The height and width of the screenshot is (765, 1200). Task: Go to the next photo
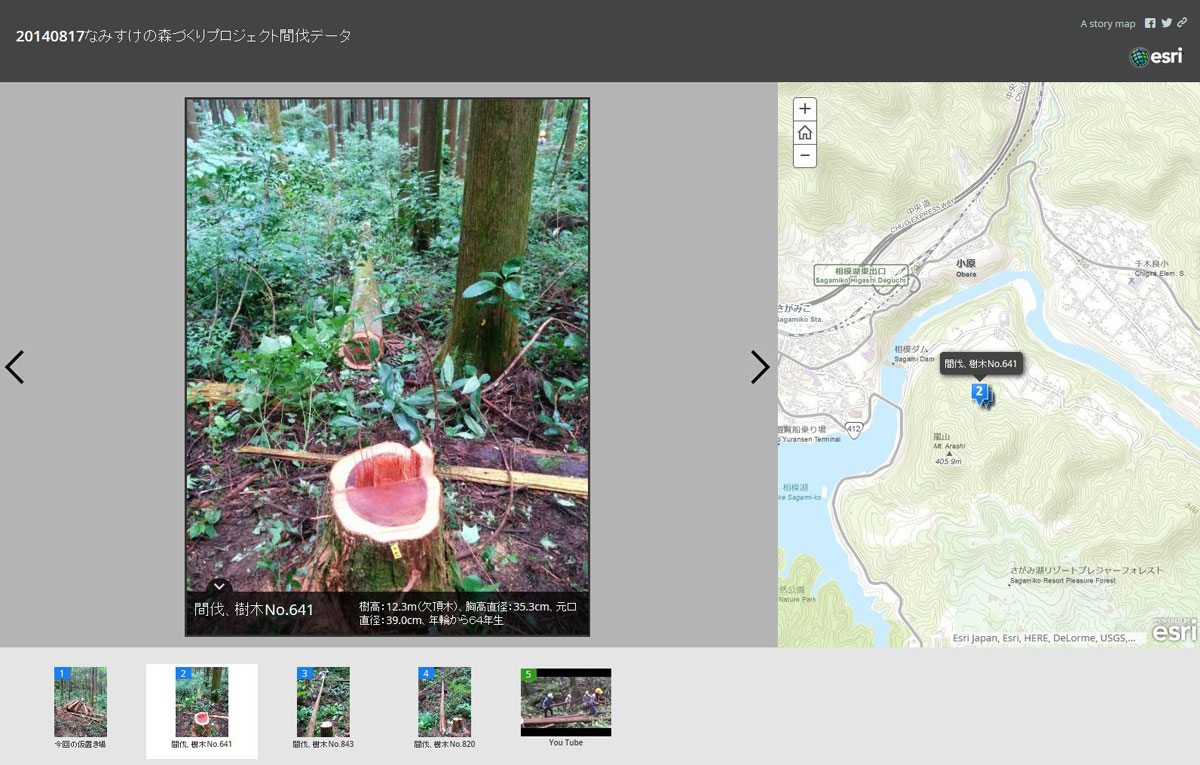pos(760,367)
